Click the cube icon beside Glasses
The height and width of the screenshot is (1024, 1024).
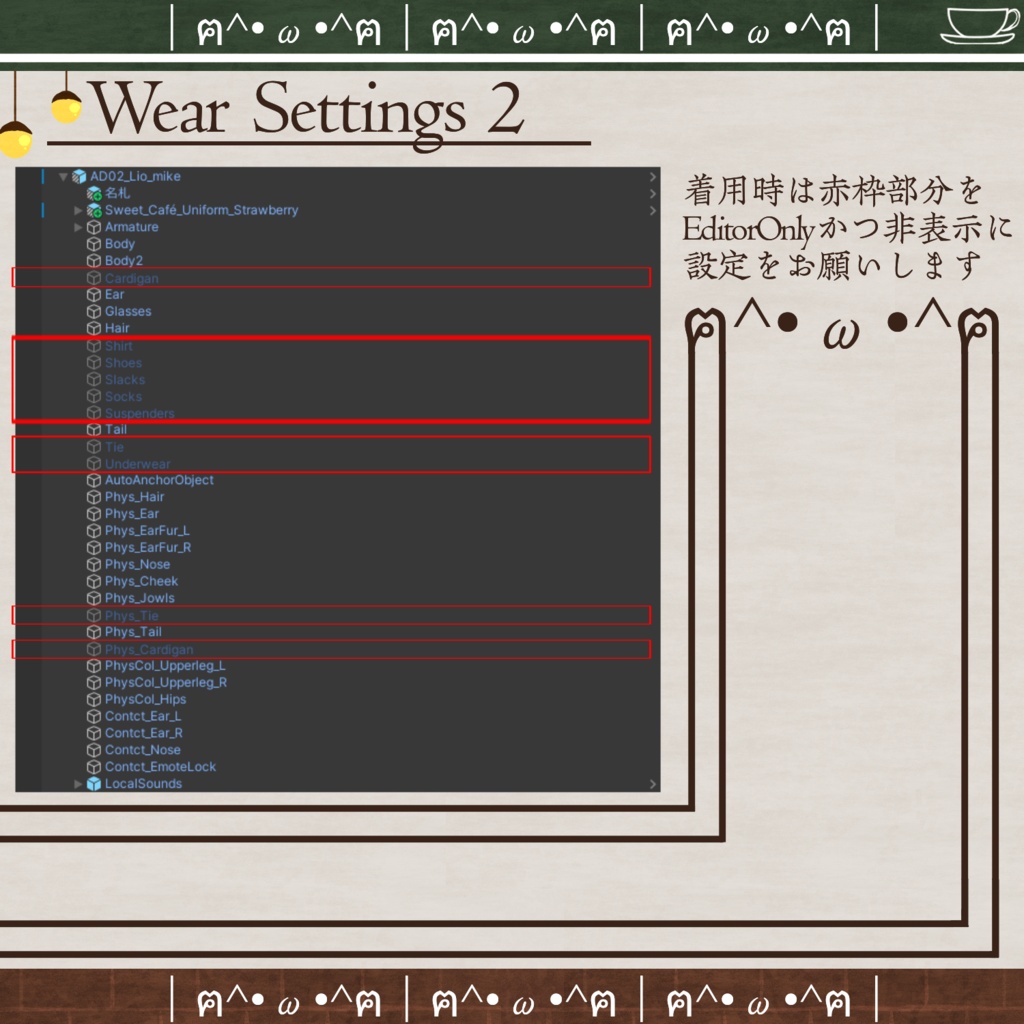click(x=94, y=312)
